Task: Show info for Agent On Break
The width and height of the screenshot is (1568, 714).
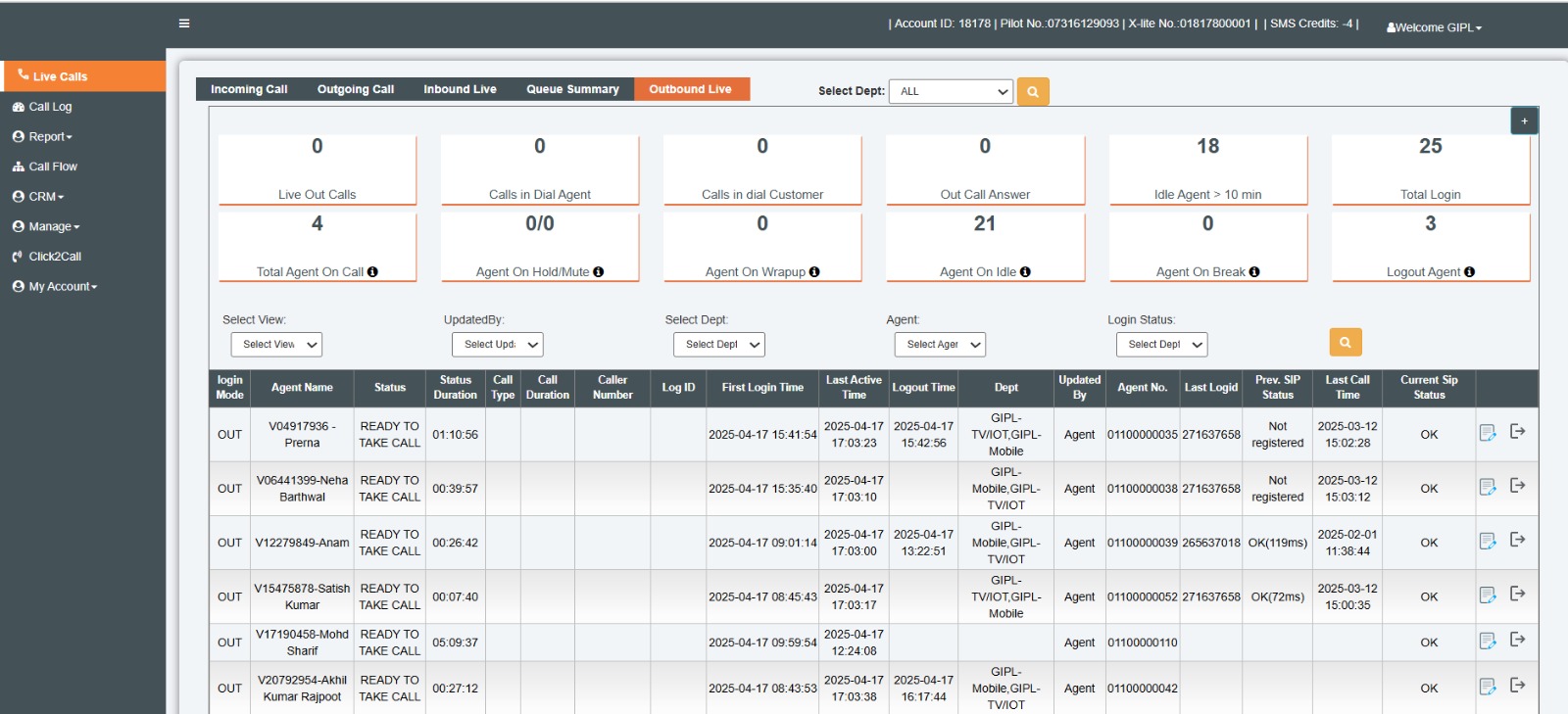Action: [x=1254, y=272]
